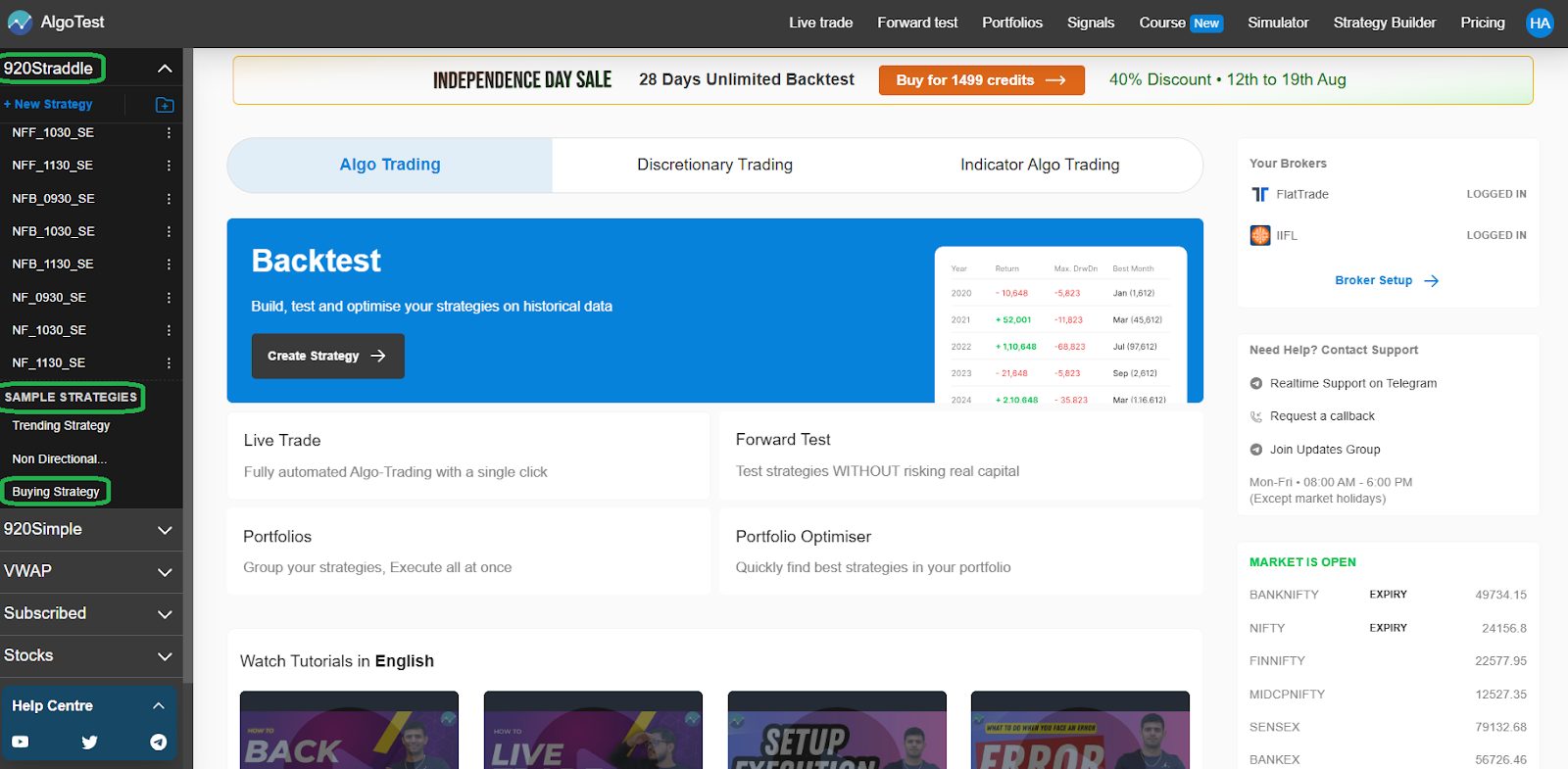Click the AlgoTest logo icon
Screen dimensions: 1568x769
(20, 23)
